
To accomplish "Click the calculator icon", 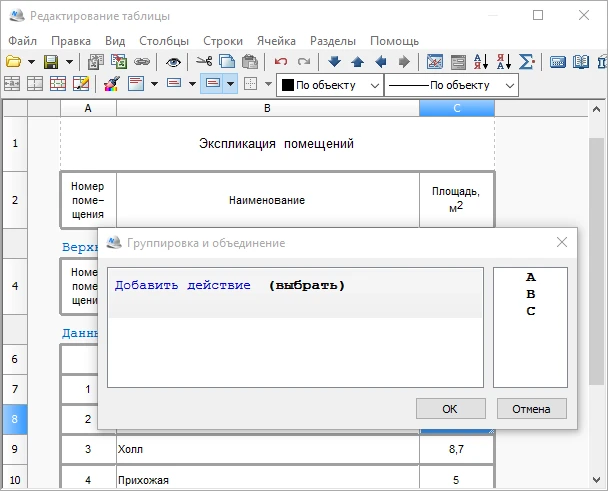I will click(556, 62).
